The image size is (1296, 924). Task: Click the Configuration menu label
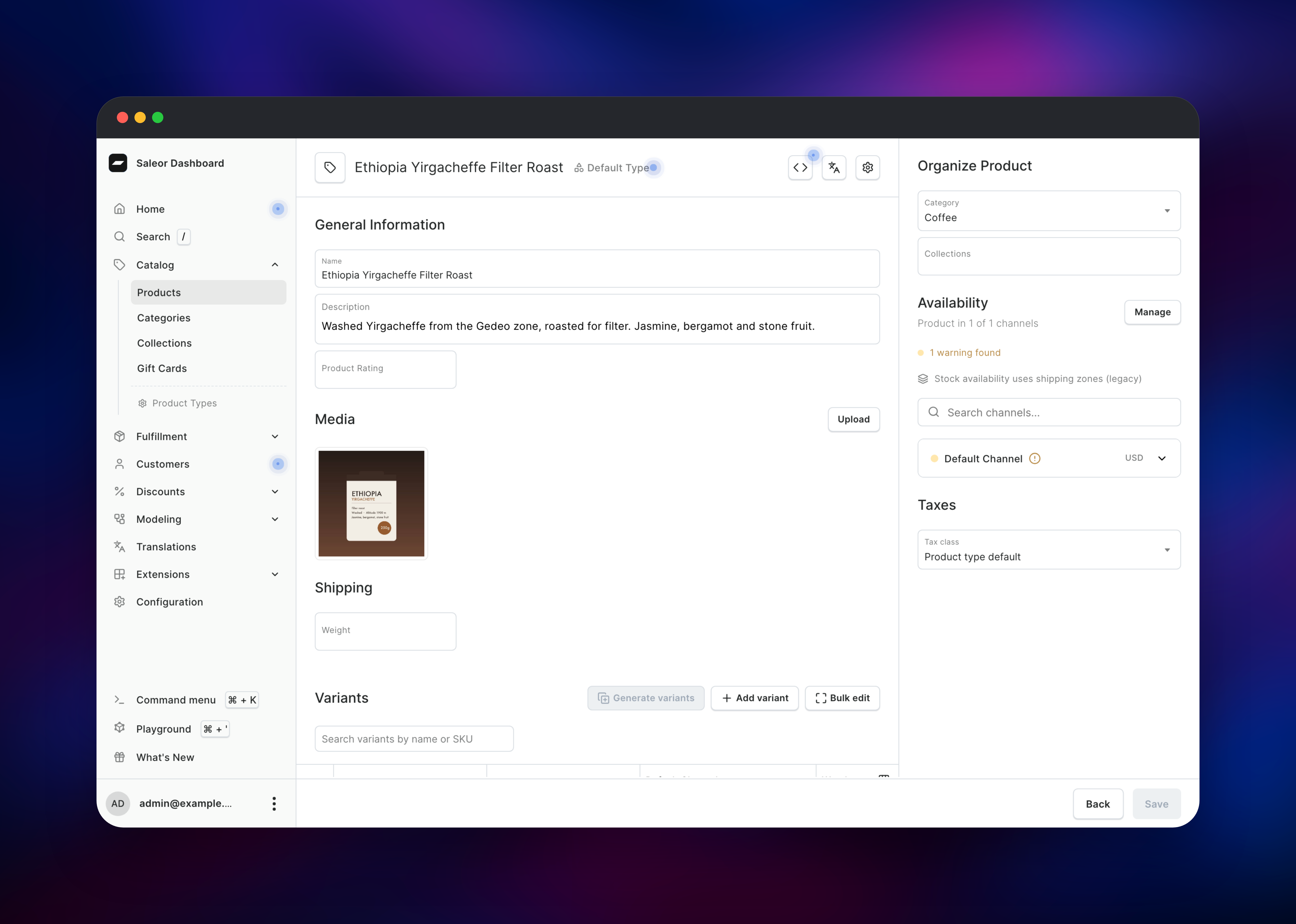click(170, 602)
